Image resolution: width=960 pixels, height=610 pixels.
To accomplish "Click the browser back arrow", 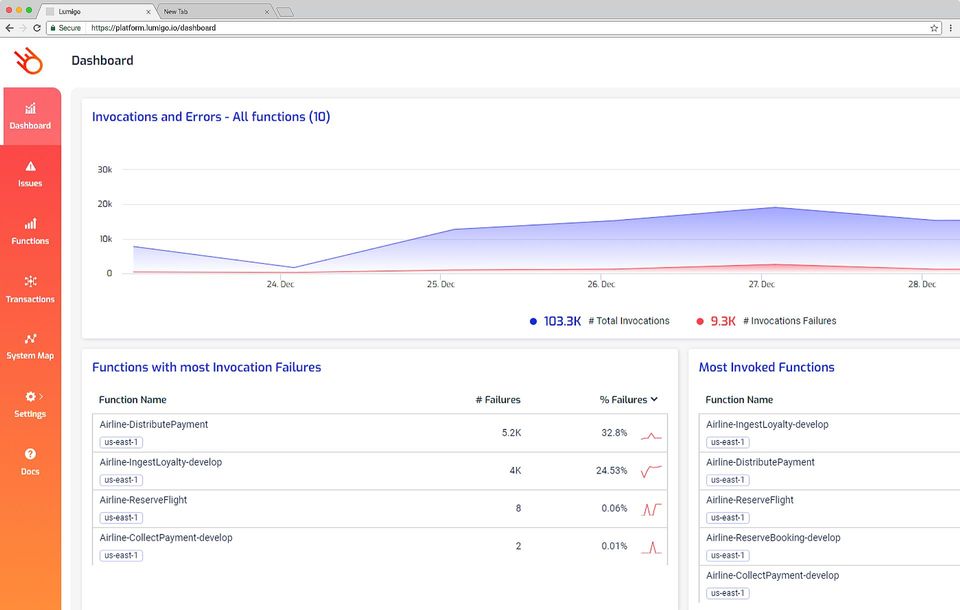I will (x=9, y=28).
